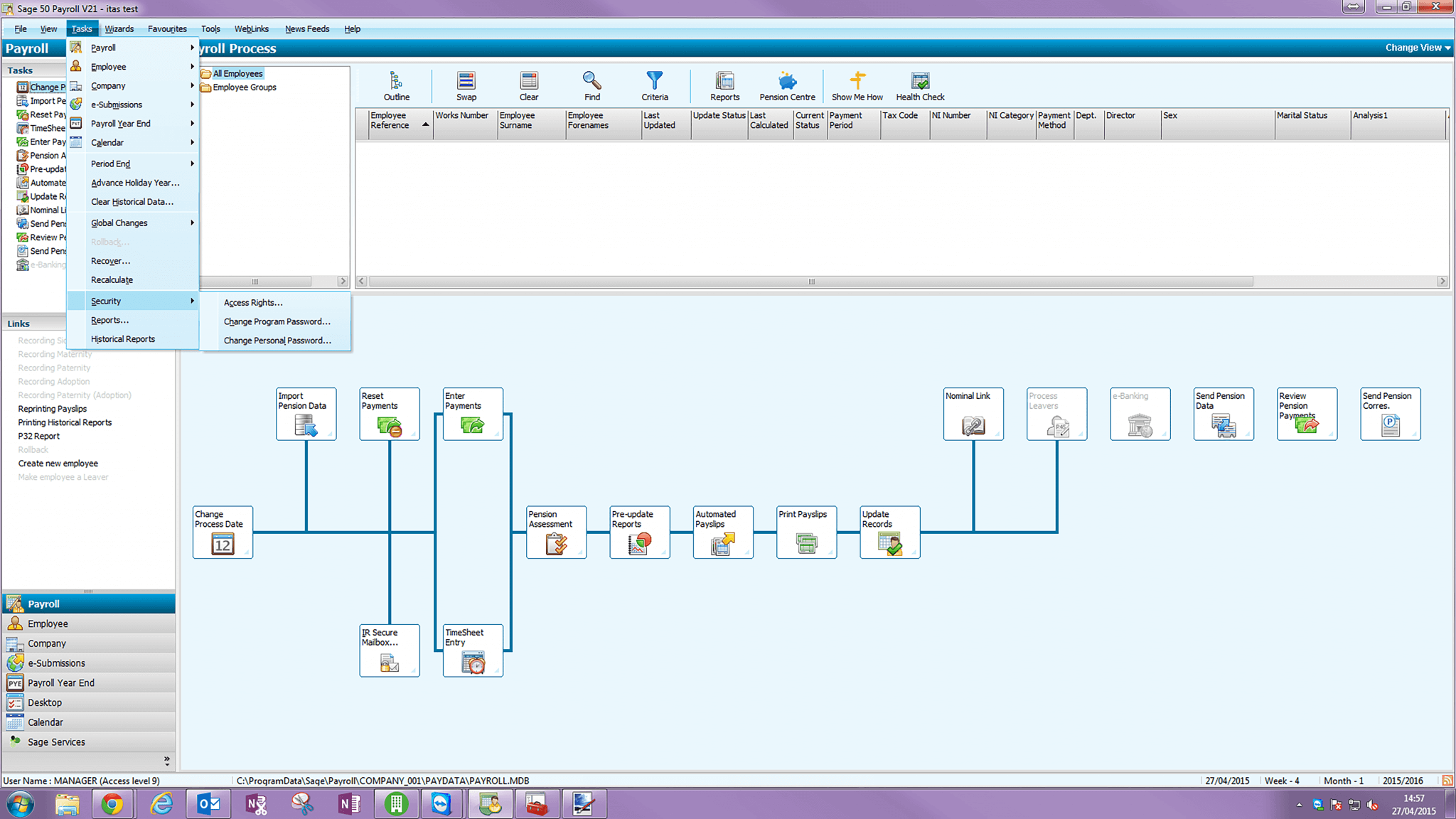Viewport: 1456px width, 819px height.
Task: Click the Nominal Link process tile
Action: [x=973, y=414]
